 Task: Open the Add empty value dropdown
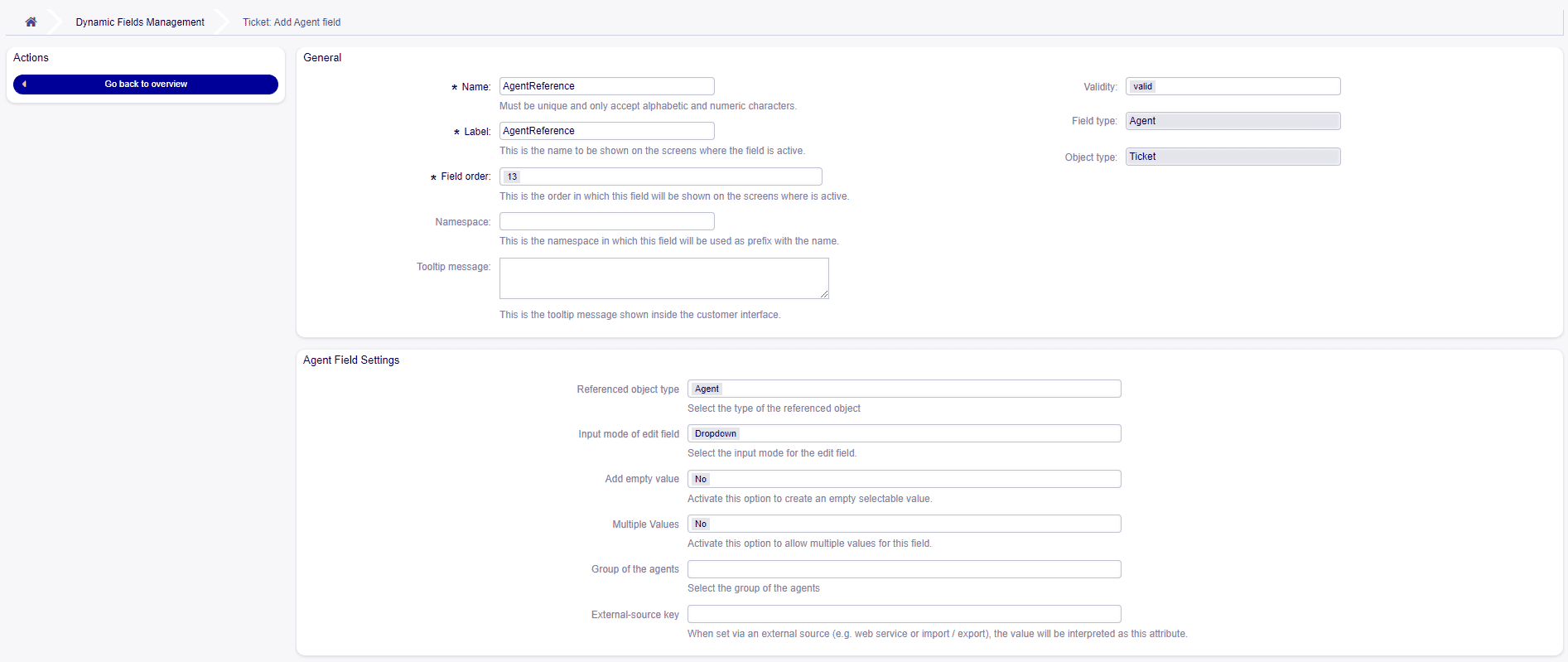point(905,479)
